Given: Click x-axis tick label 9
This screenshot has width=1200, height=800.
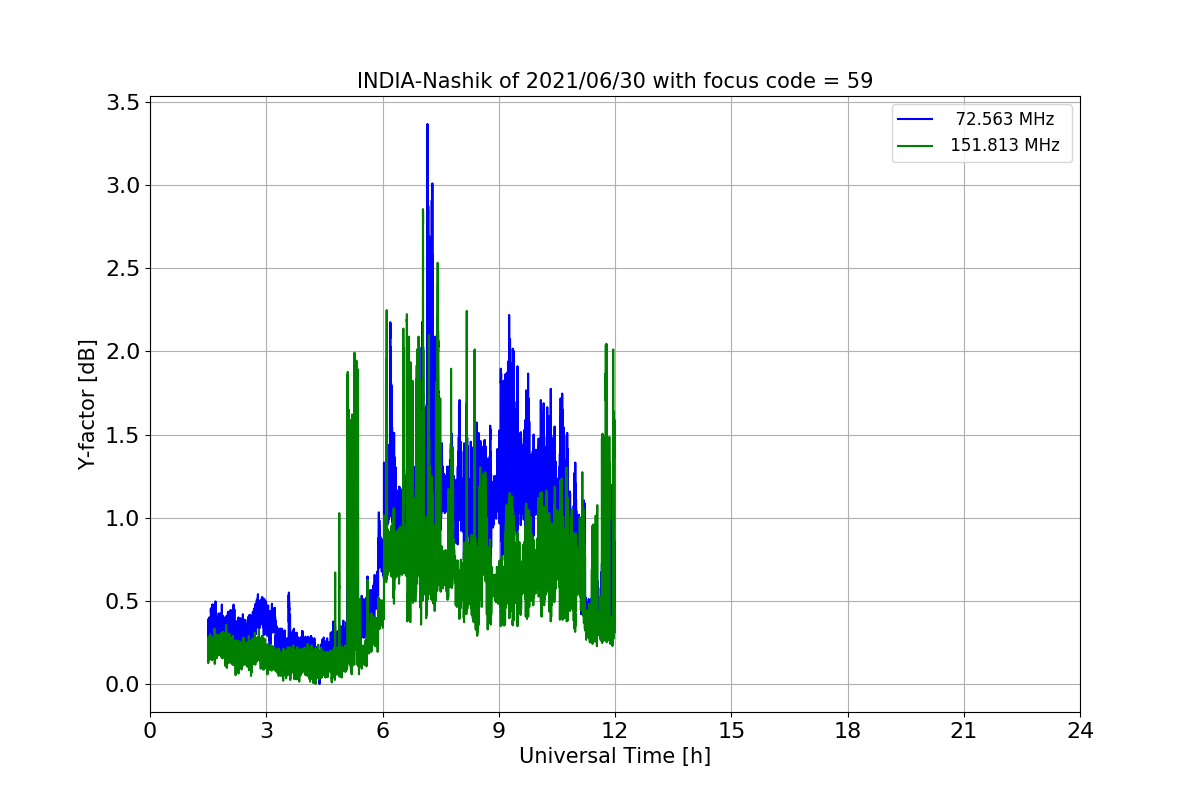Looking at the screenshot, I should click(x=499, y=731).
